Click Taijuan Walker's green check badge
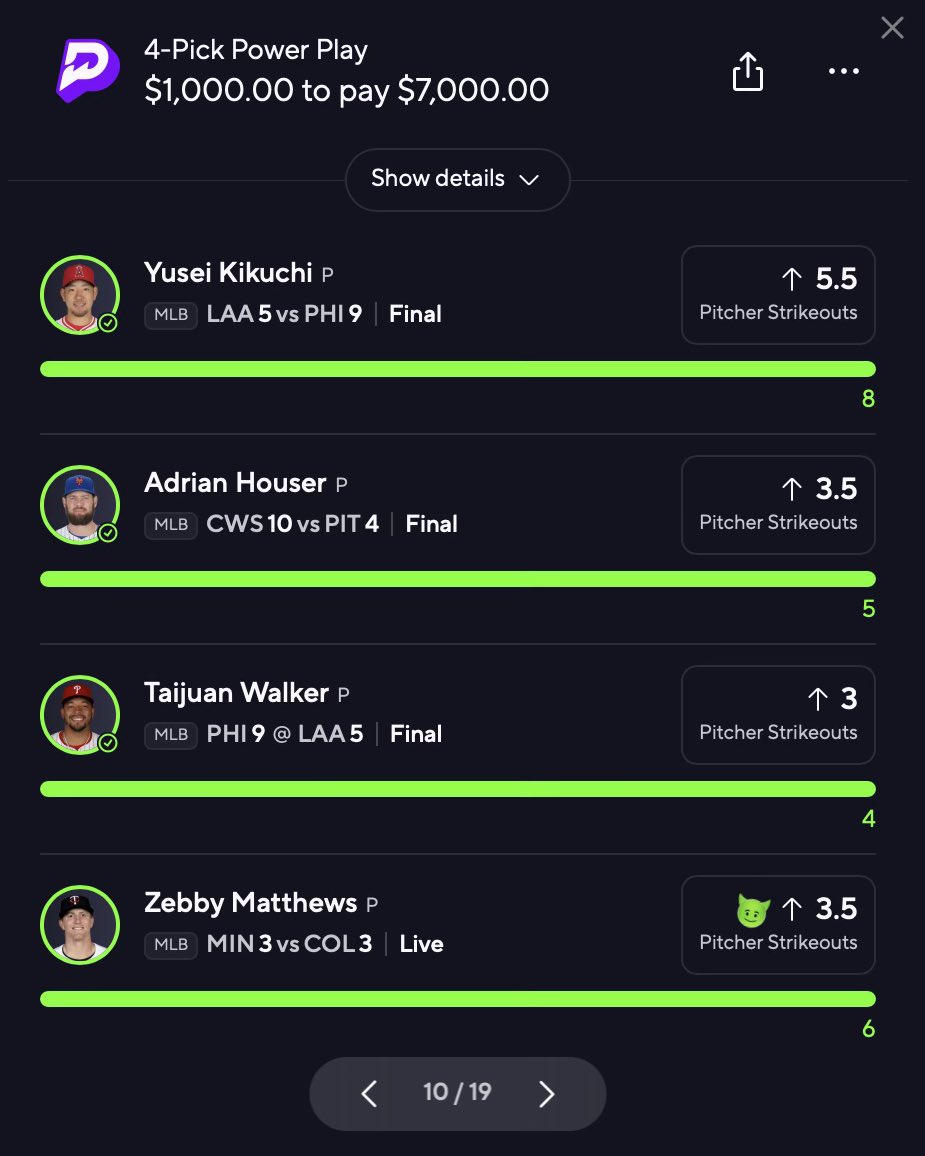 pos(108,742)
